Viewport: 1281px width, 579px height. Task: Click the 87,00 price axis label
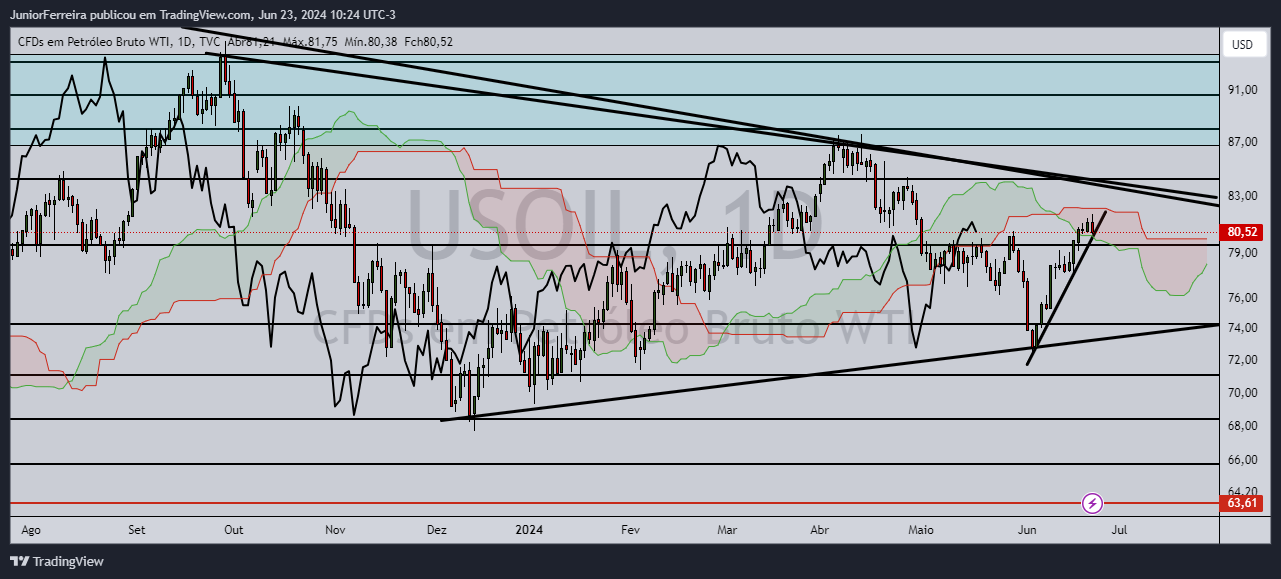pyautogui.click(x=1242, y=142)
